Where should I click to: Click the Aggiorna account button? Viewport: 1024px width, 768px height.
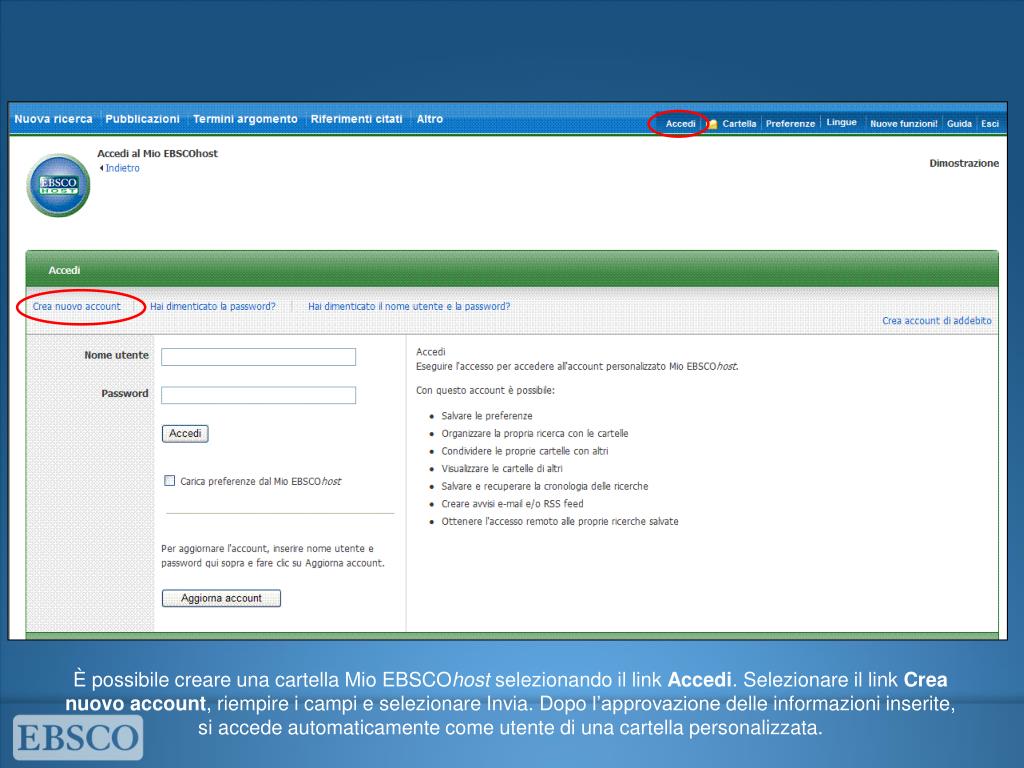[x=221, y=598]
